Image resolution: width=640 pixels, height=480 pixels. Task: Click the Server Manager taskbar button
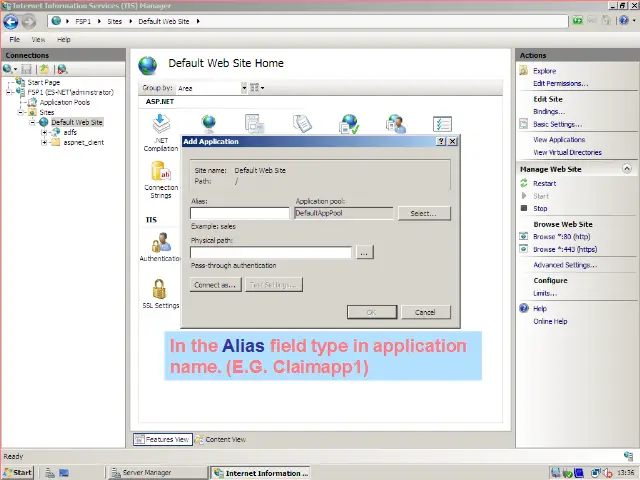point(158,472)
